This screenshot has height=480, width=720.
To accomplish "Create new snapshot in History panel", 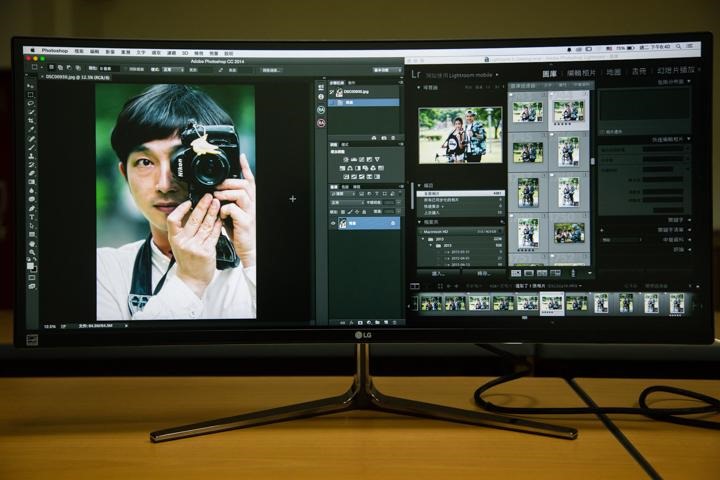I will click(x=384, y=138).
